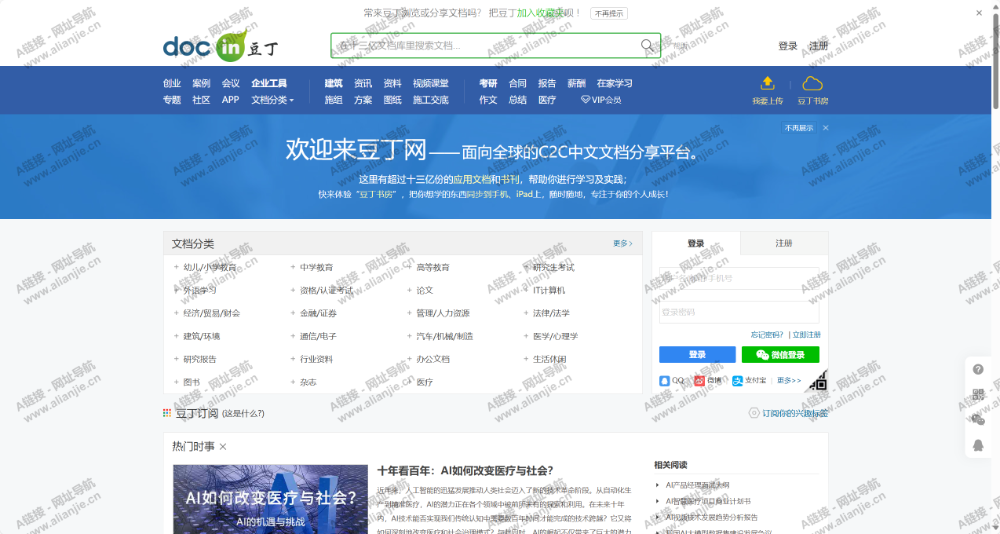Click the subscription tags hexagon icon
The image size is (1000, 534).
tap(754, 413)
